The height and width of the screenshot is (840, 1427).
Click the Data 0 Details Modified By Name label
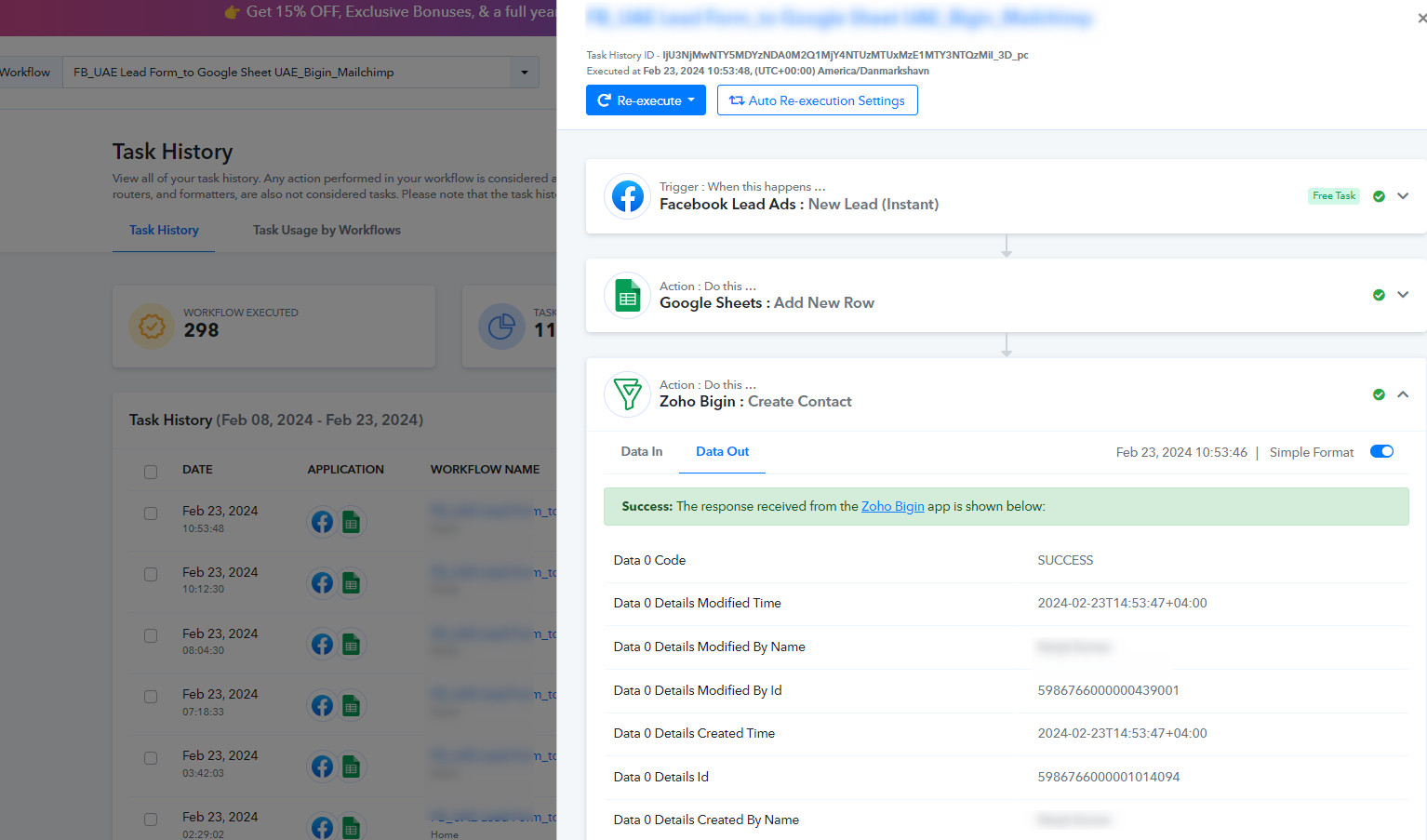tap(709, 647)
